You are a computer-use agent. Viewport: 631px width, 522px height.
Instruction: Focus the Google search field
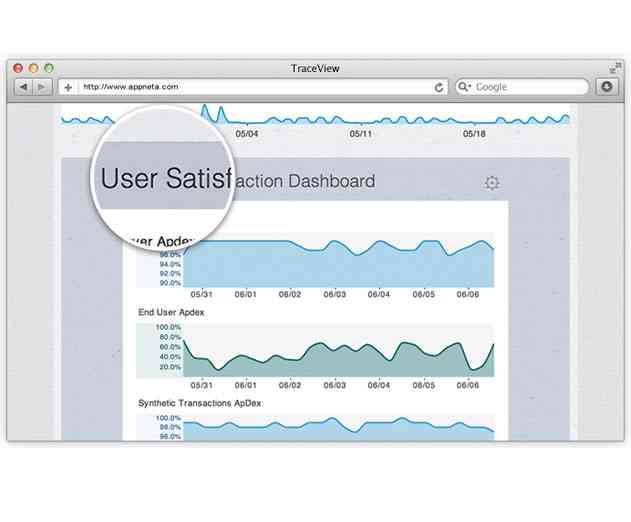[522, 87]
